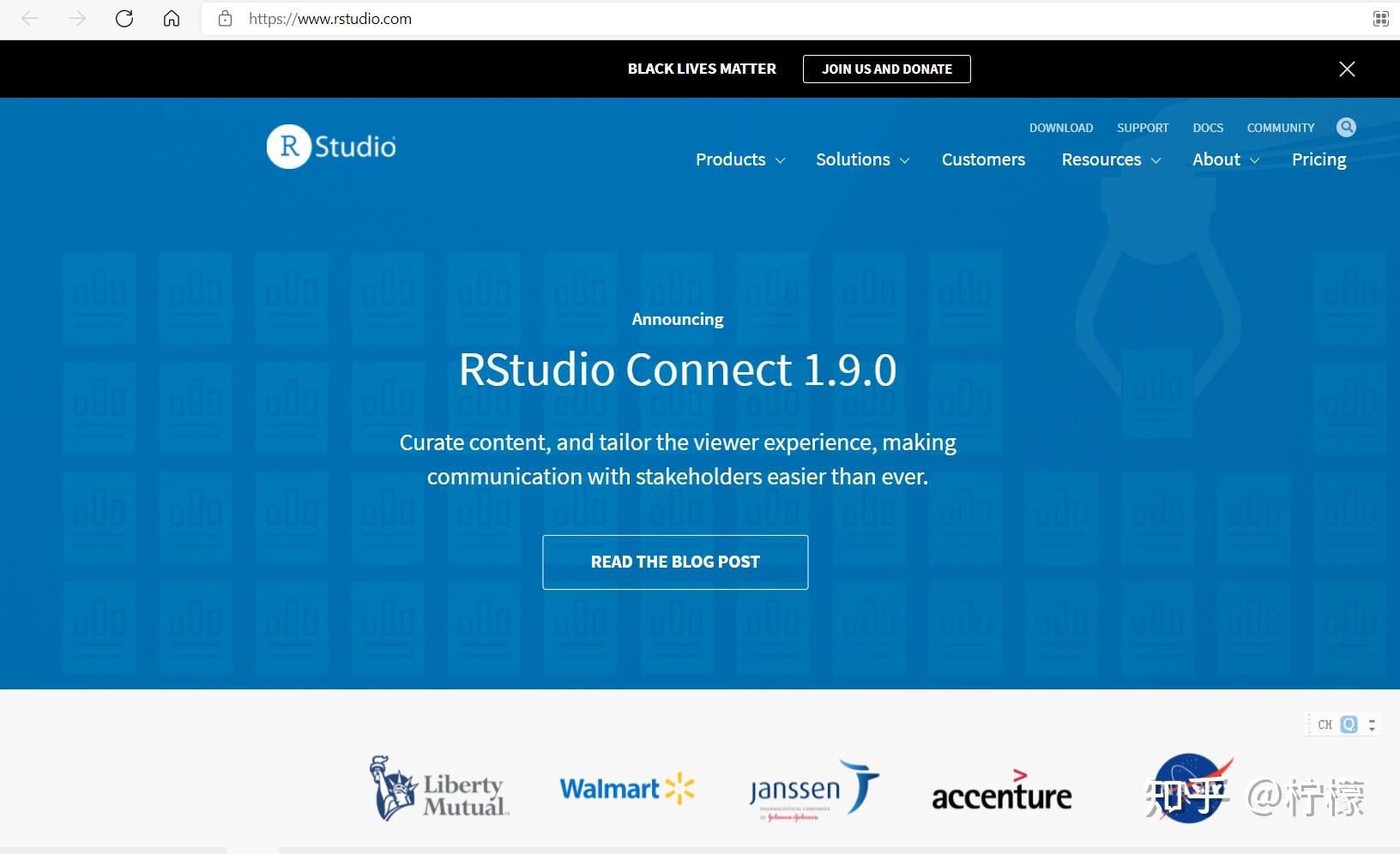Go back using the browser back arrow
Viewport: 1400px width, 854px height.
pyautogui.click(x=30, y=18)
